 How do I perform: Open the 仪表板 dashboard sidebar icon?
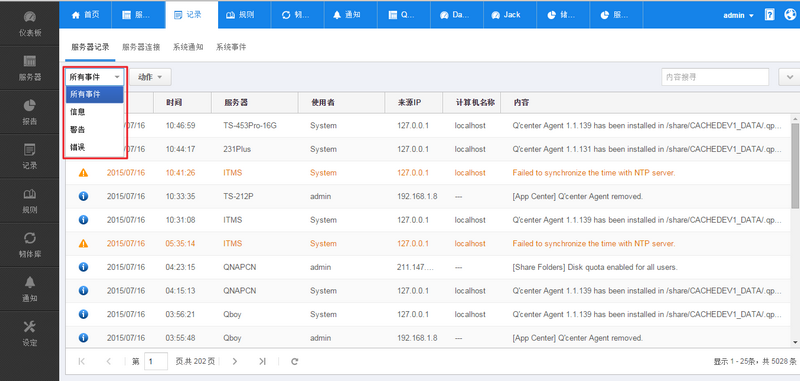point(30,17)
